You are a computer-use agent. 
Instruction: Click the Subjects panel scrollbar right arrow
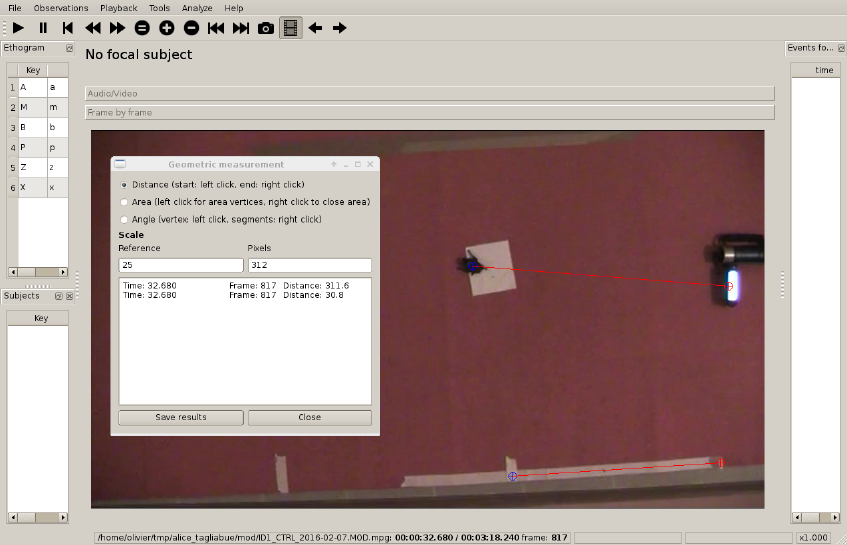63,517
